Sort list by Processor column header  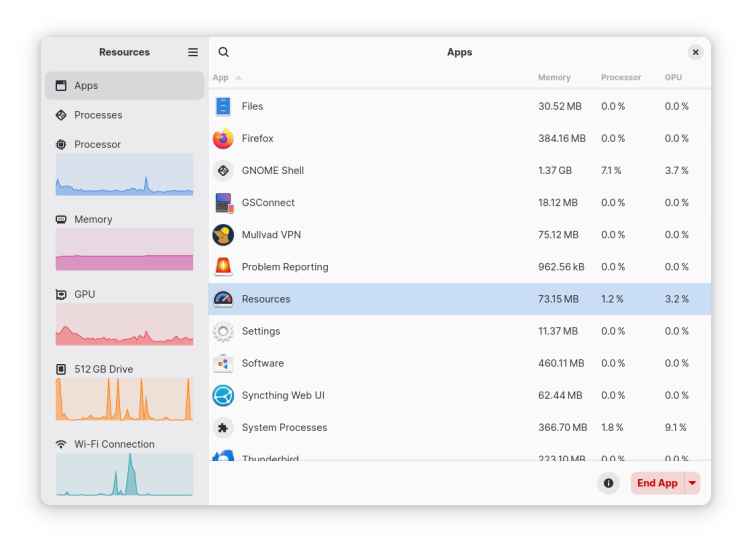point(621,78)
